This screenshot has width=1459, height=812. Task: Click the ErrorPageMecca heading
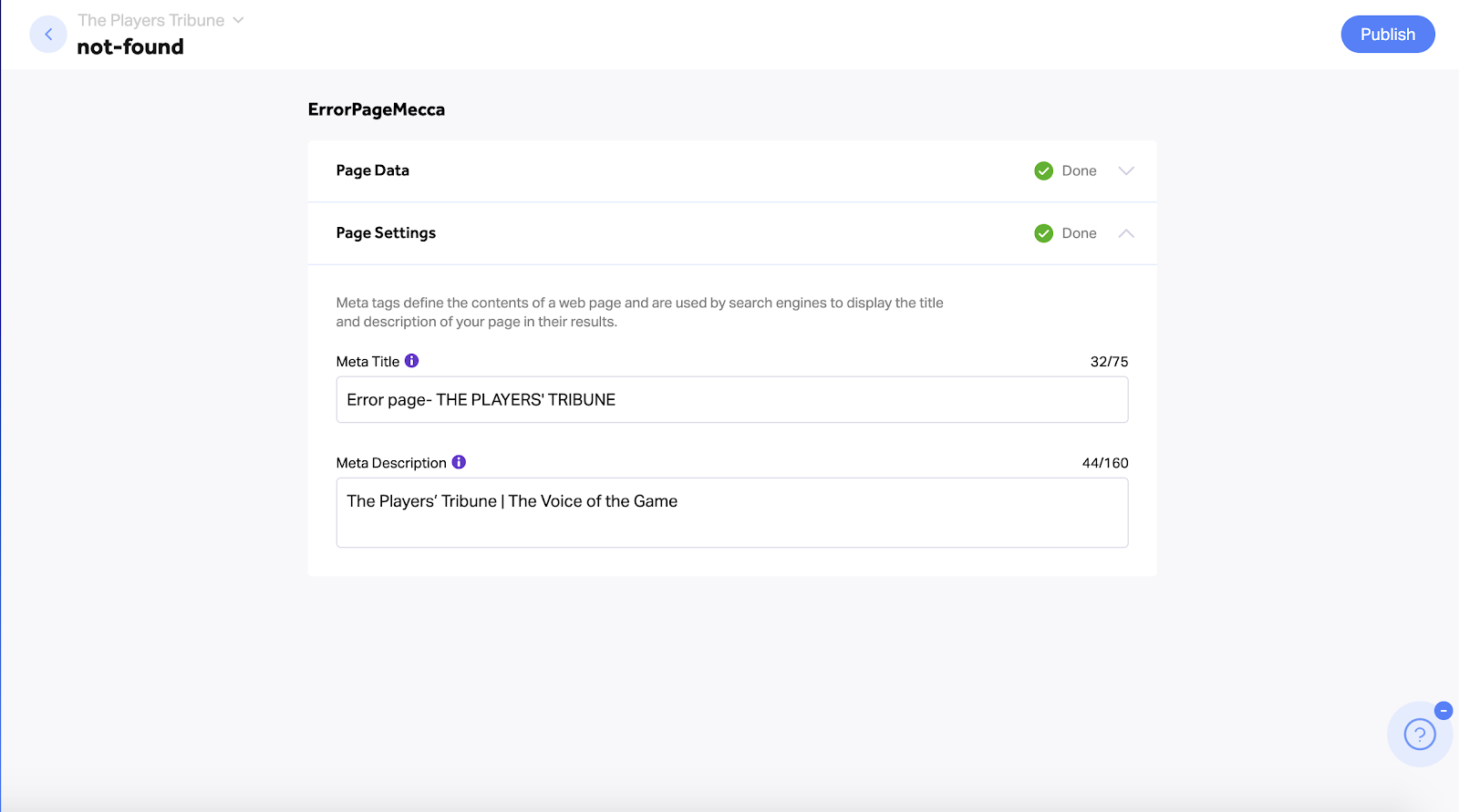pyautogui.click(x=377, y=109)
